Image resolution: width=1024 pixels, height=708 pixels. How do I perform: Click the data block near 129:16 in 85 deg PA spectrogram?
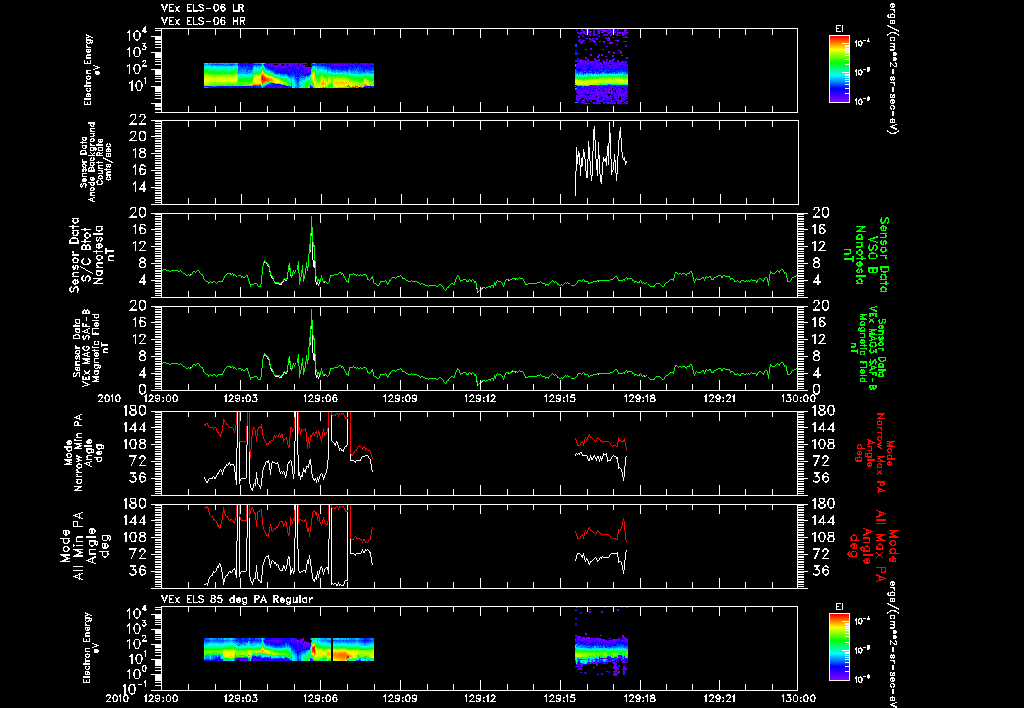[601, 647]
